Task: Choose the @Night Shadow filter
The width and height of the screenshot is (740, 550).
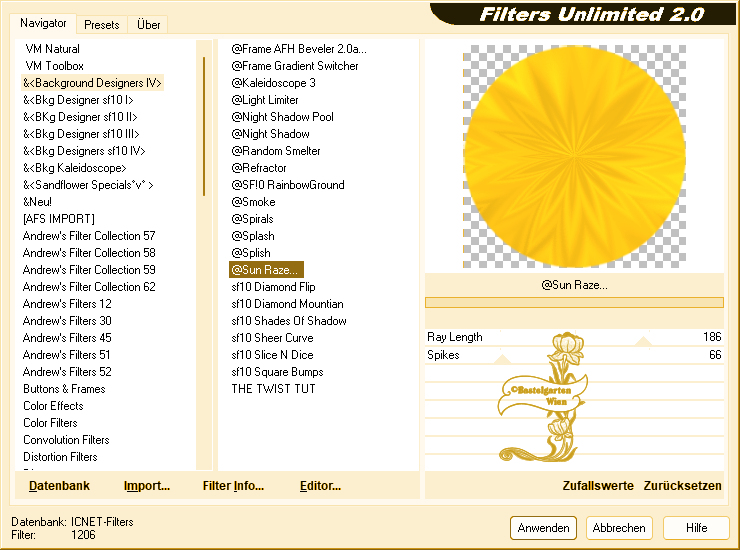Action: pyautogui.click(x=270, y=134)
